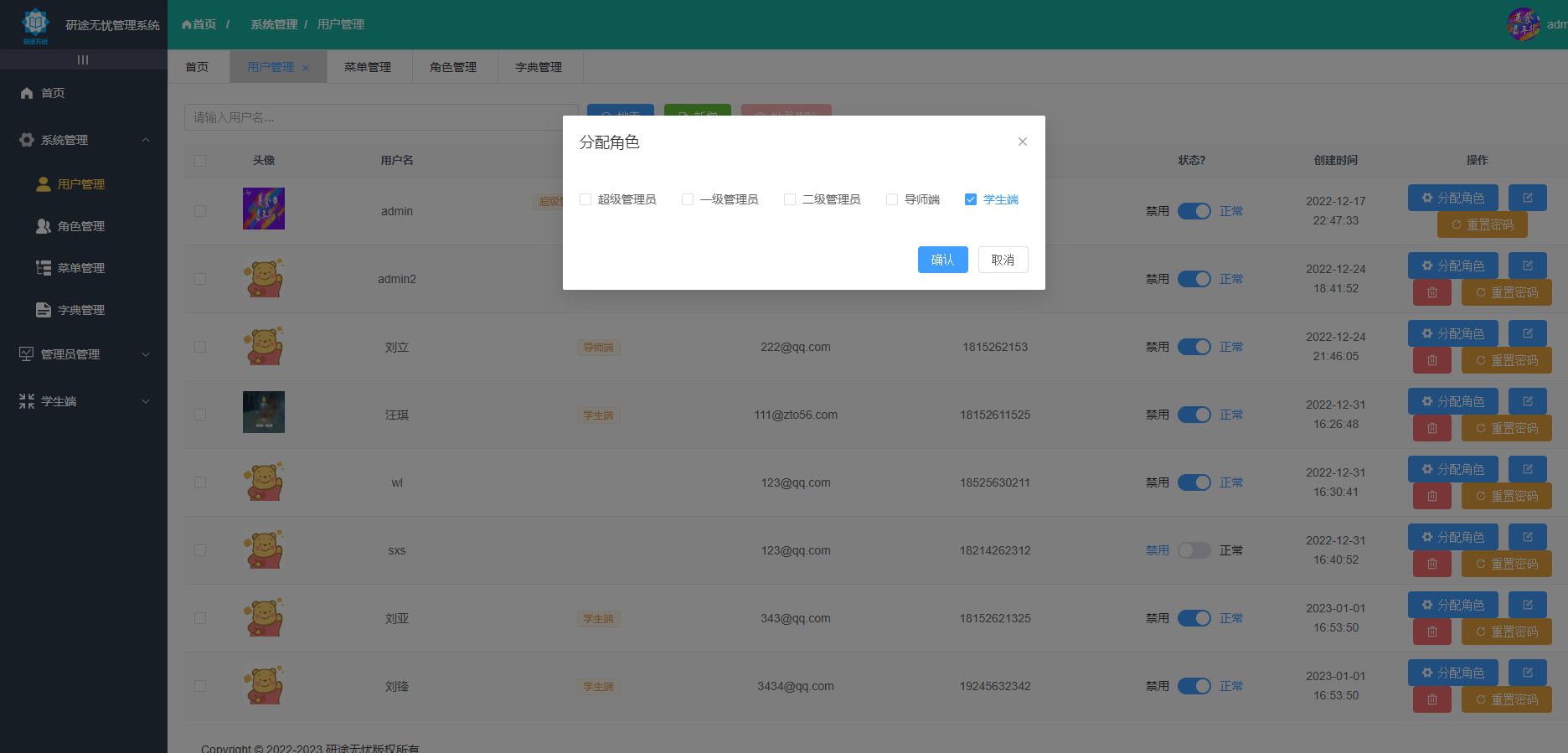
Task: Click edit icon for admin2 row
Action: tap(1528, 266)
